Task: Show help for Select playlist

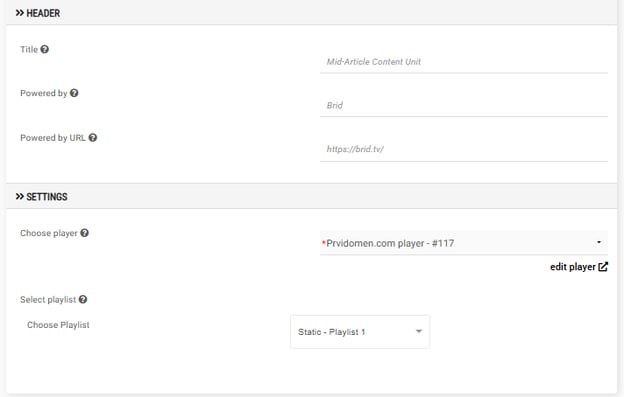Action: pos(83,300)
